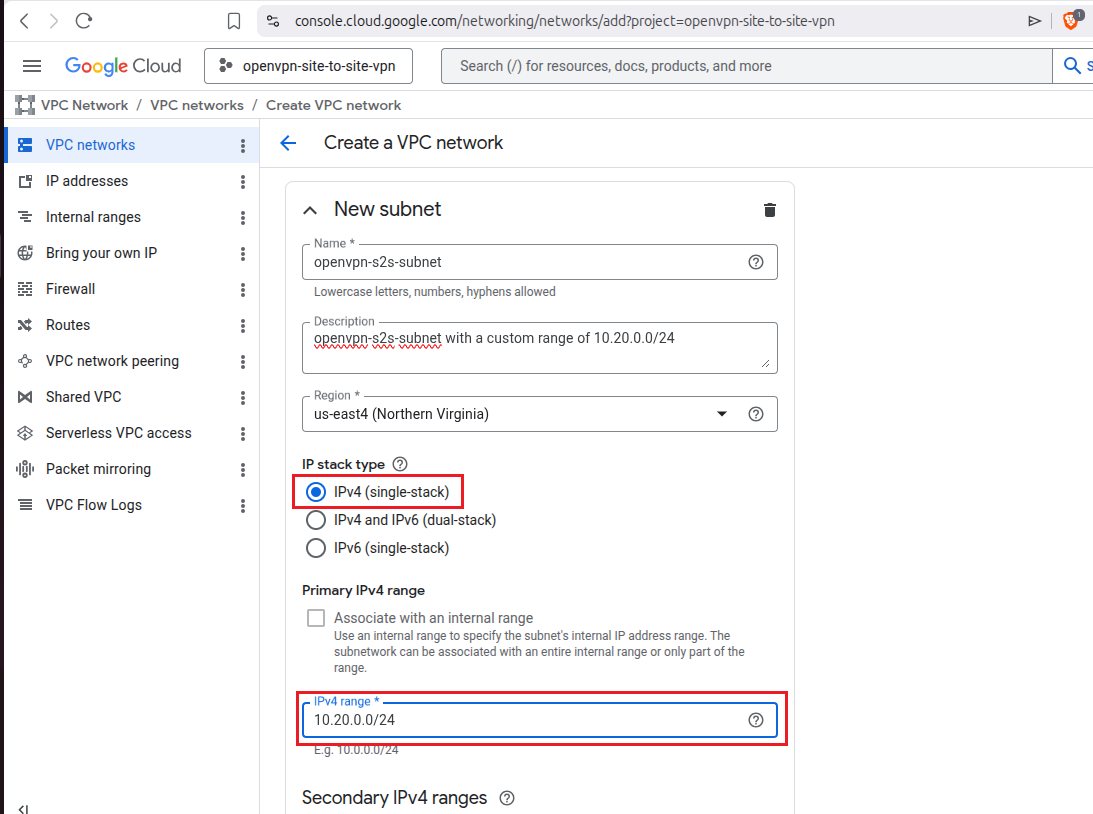Open more options for Routes

pyautogui.click(x=243, y=325)
